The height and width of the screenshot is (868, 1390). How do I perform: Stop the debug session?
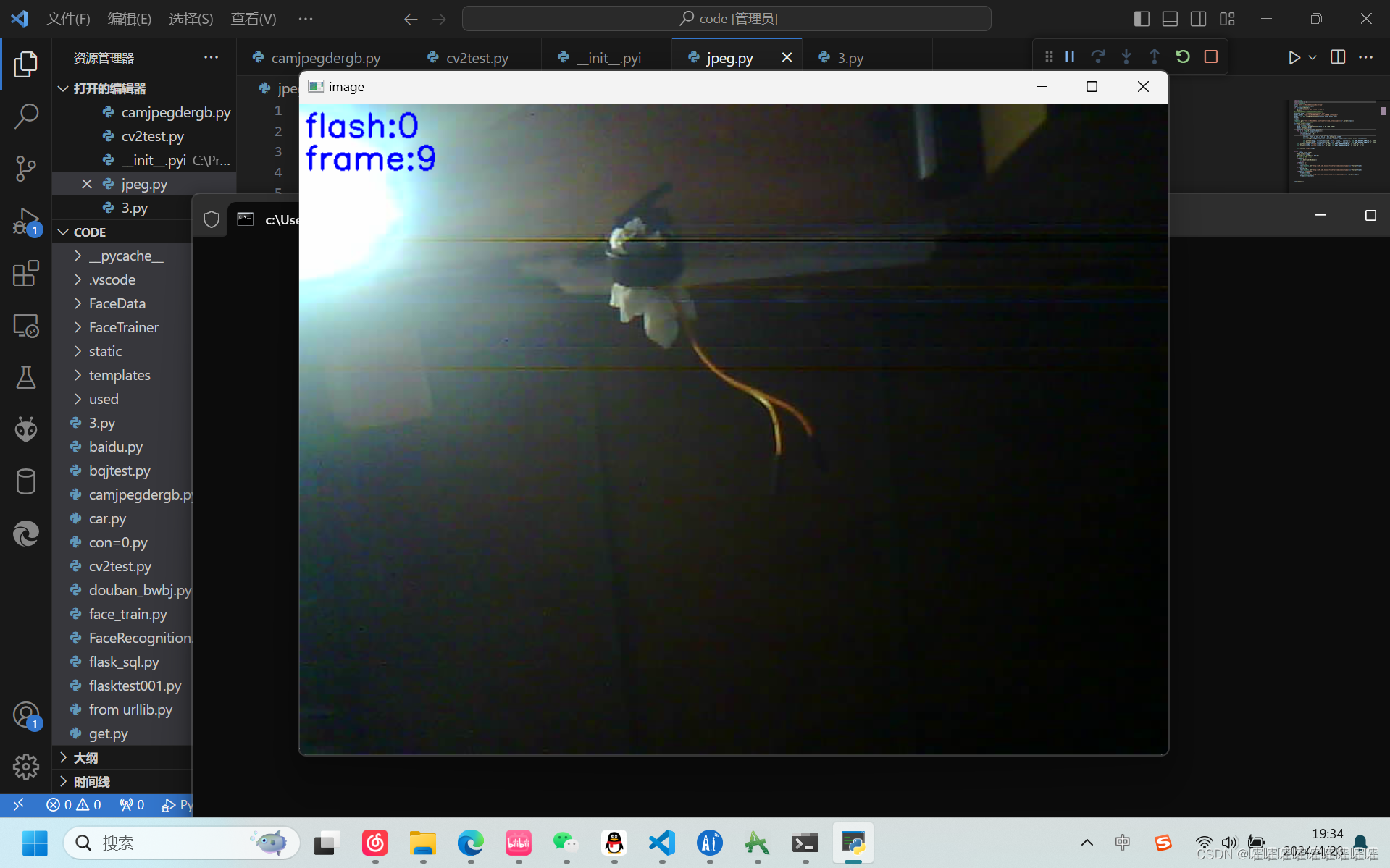point(1210,56)
